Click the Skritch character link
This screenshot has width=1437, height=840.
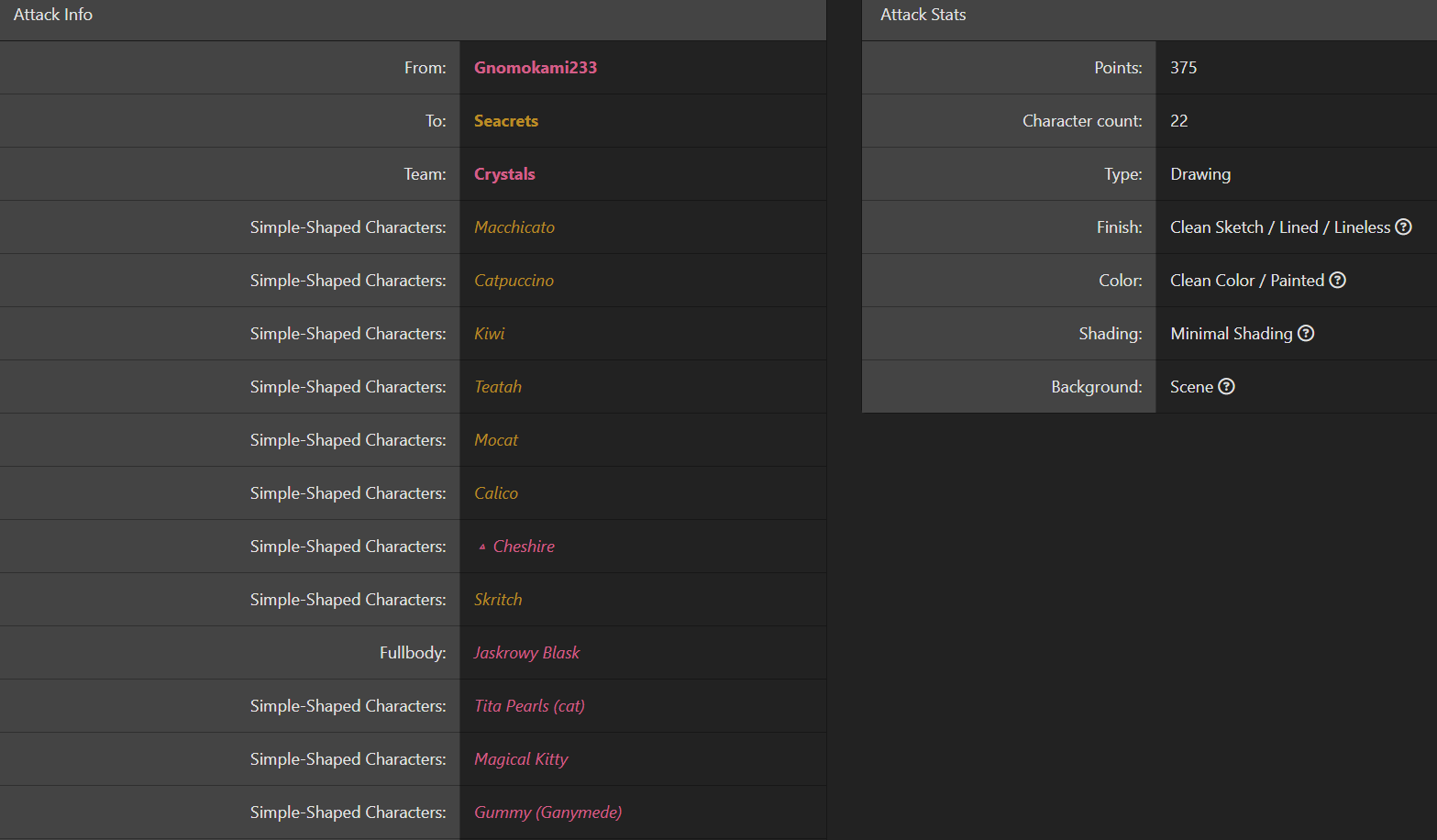click(497, 600)
